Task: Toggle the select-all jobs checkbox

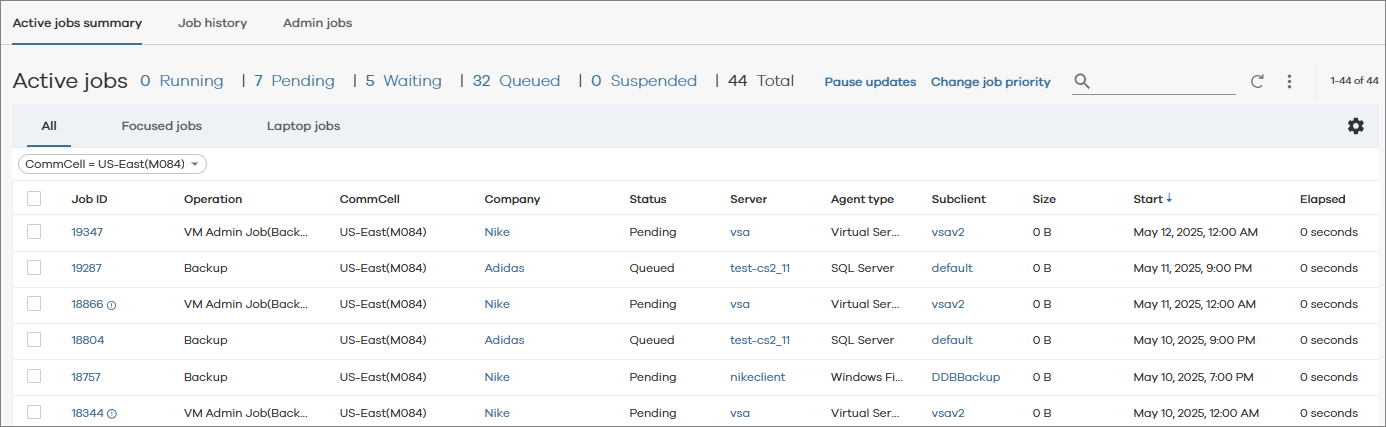Action: (34, 199)
